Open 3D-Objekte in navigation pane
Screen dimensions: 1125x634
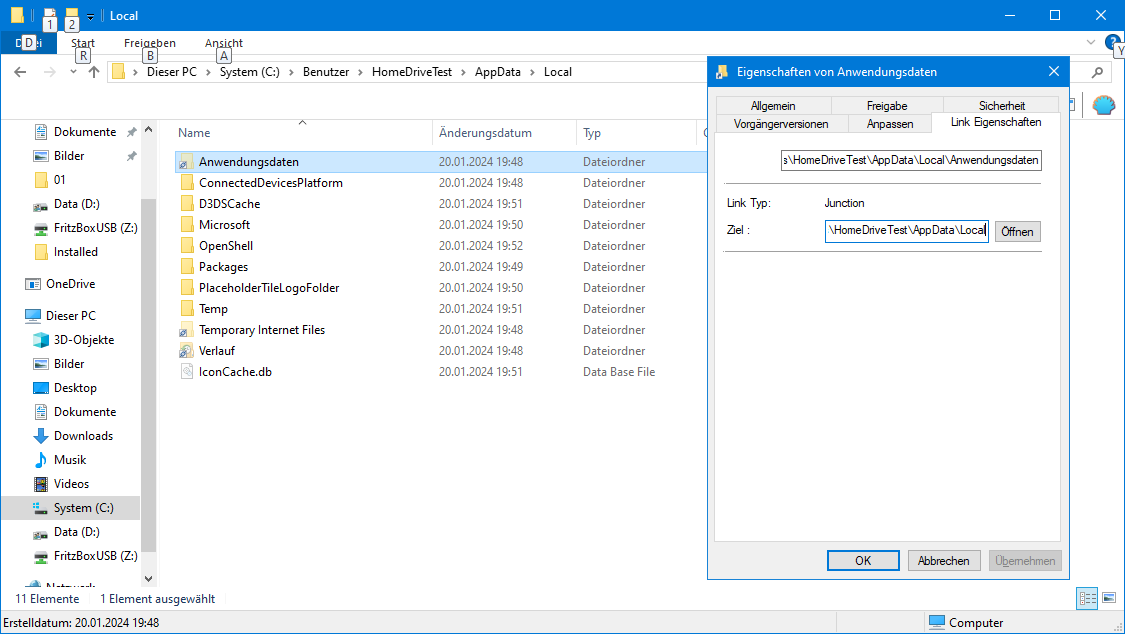(x=83, y=340)
